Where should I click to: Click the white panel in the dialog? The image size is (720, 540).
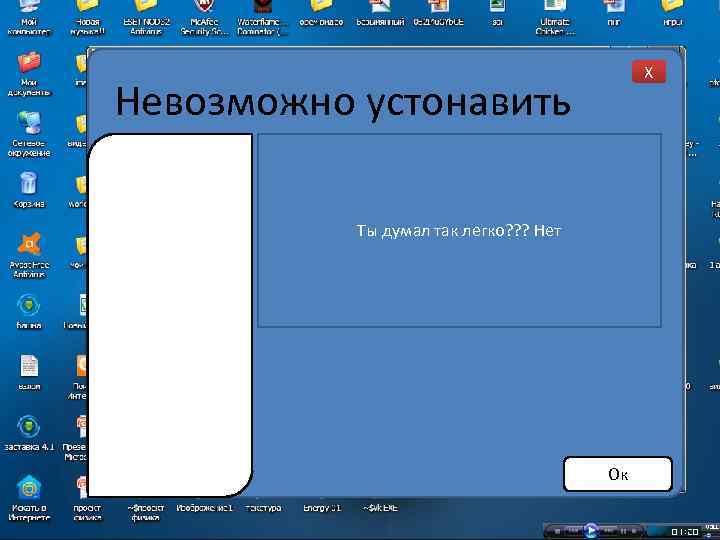[x=170, y=315]
